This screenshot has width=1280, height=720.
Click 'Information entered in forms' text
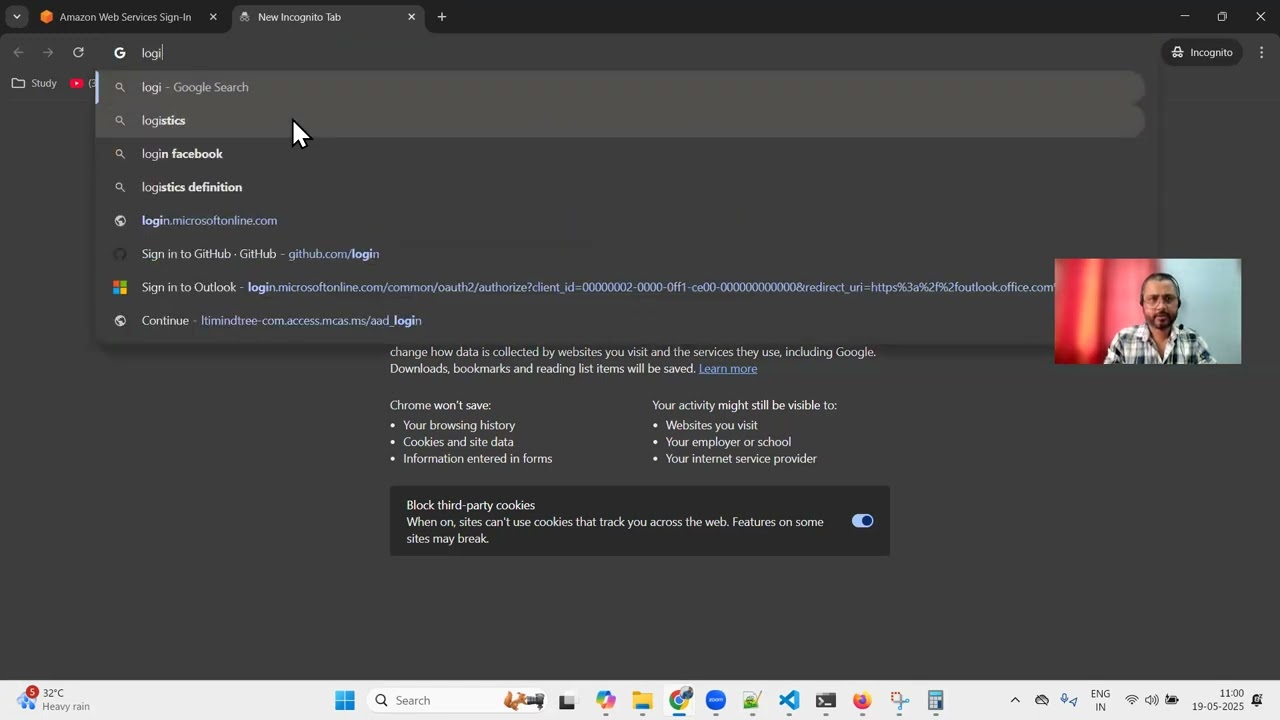tap(477, 459)
